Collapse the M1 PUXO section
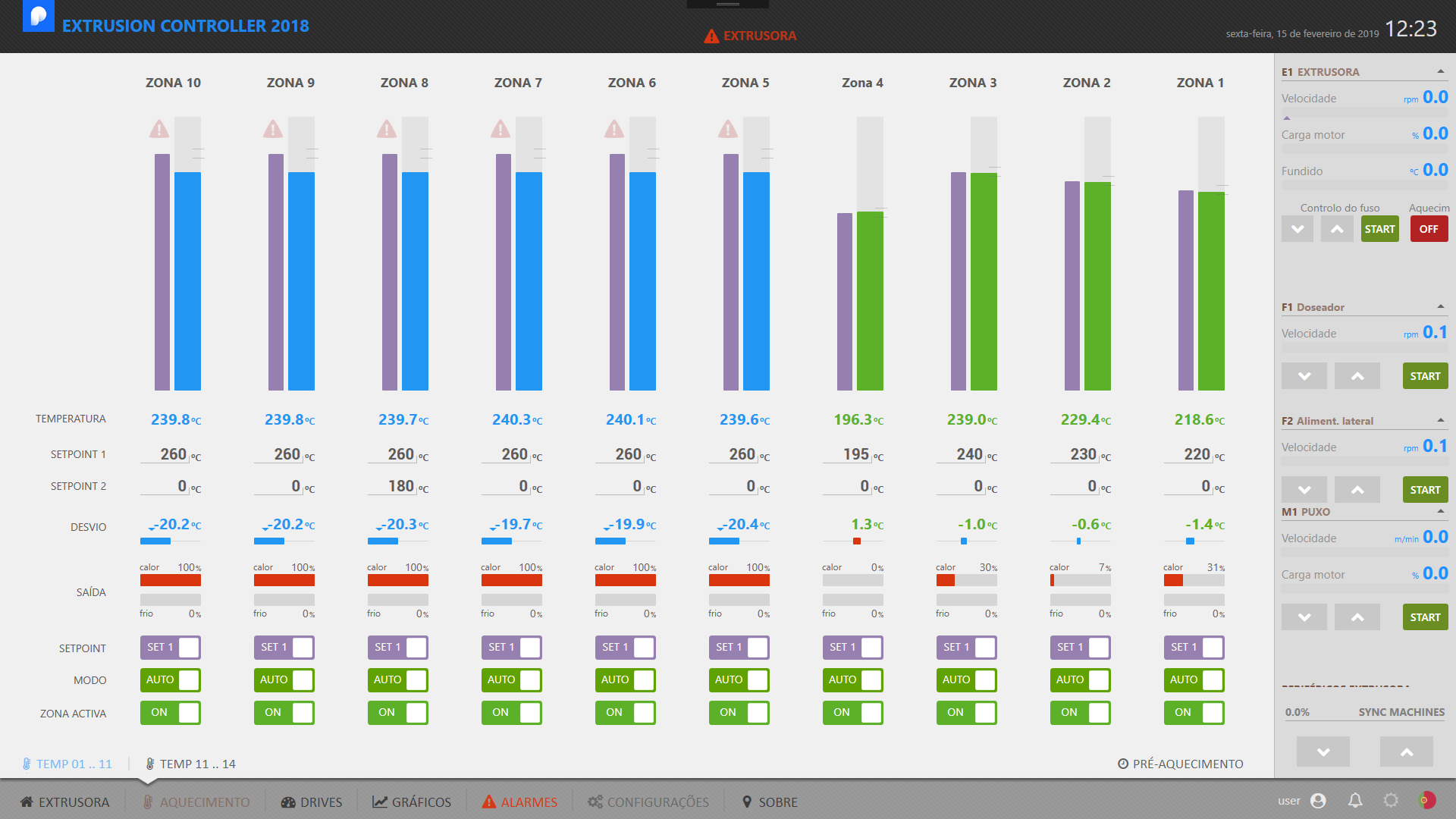This screenshot has width=1456, height=819. pos(1440,511)
